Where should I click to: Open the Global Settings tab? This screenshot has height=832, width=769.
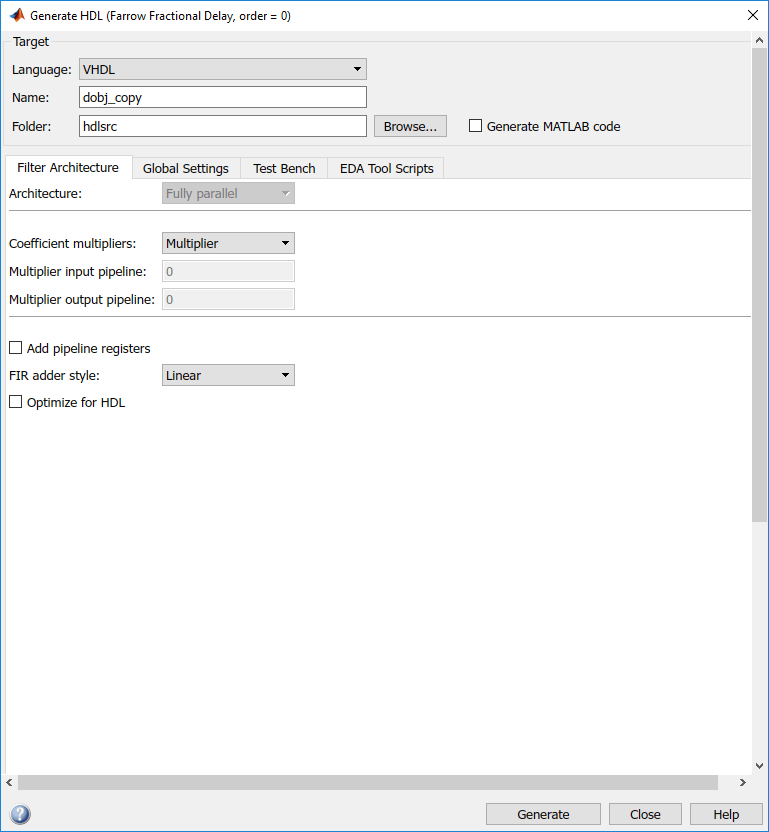point(186,168)
